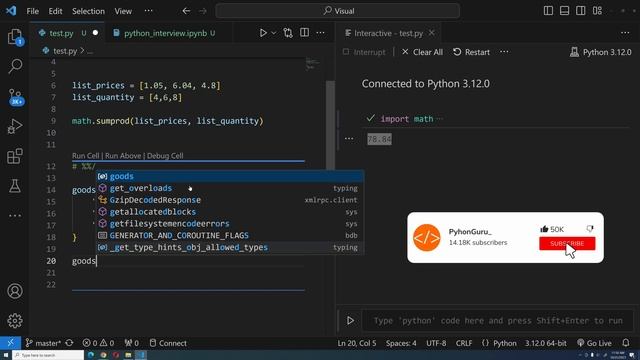Toggle primary side bar layout icon
Image resolution: width=640 pixels, height=360 pixels.
point(549,11)
